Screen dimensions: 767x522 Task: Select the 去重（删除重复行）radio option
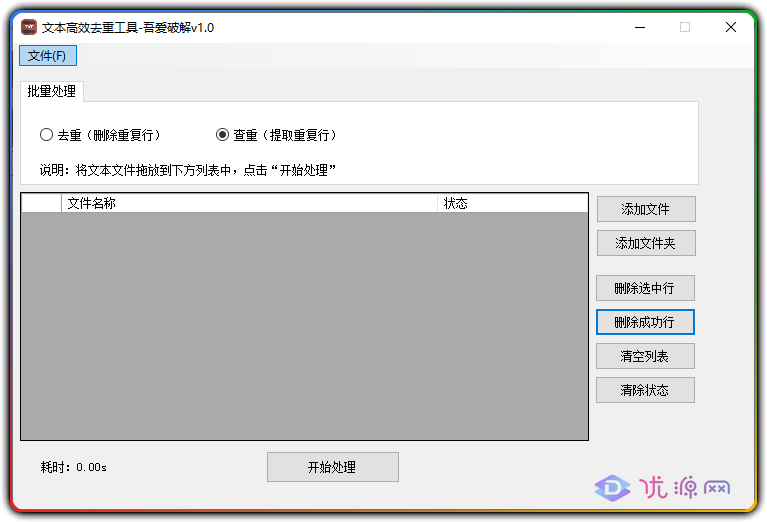tap(46, 135)
